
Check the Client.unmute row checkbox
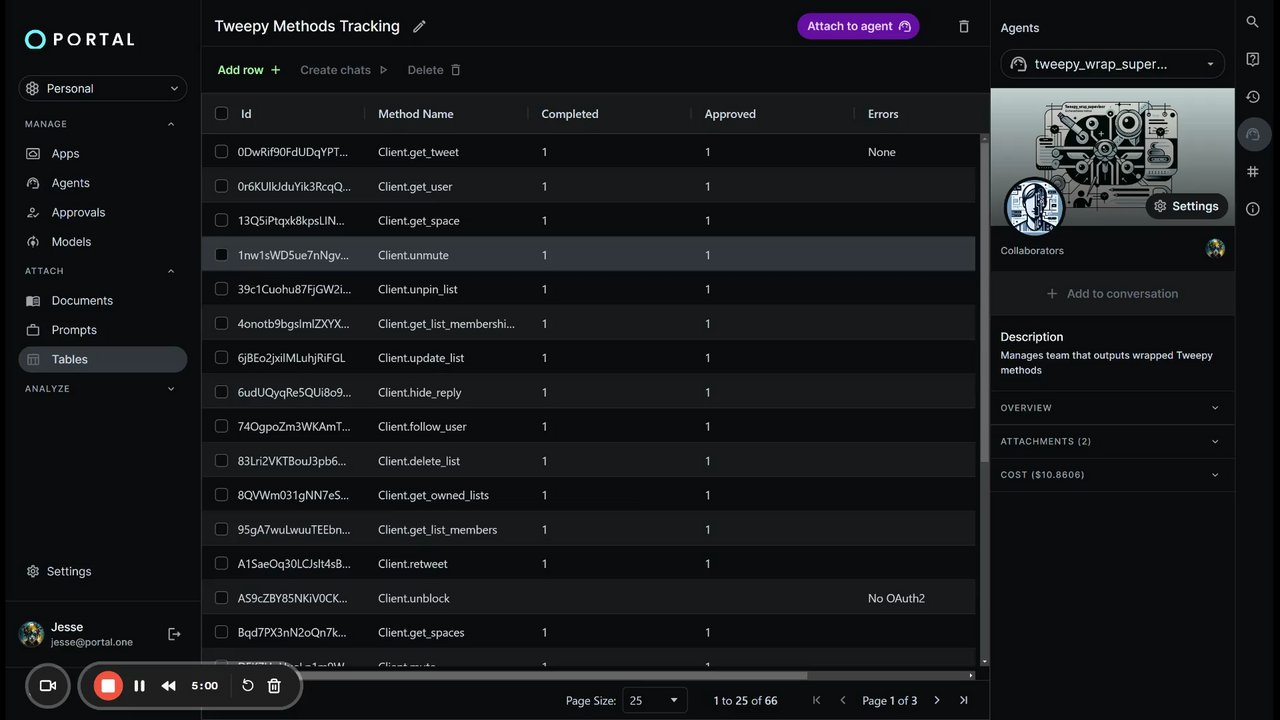pos(222,255)
